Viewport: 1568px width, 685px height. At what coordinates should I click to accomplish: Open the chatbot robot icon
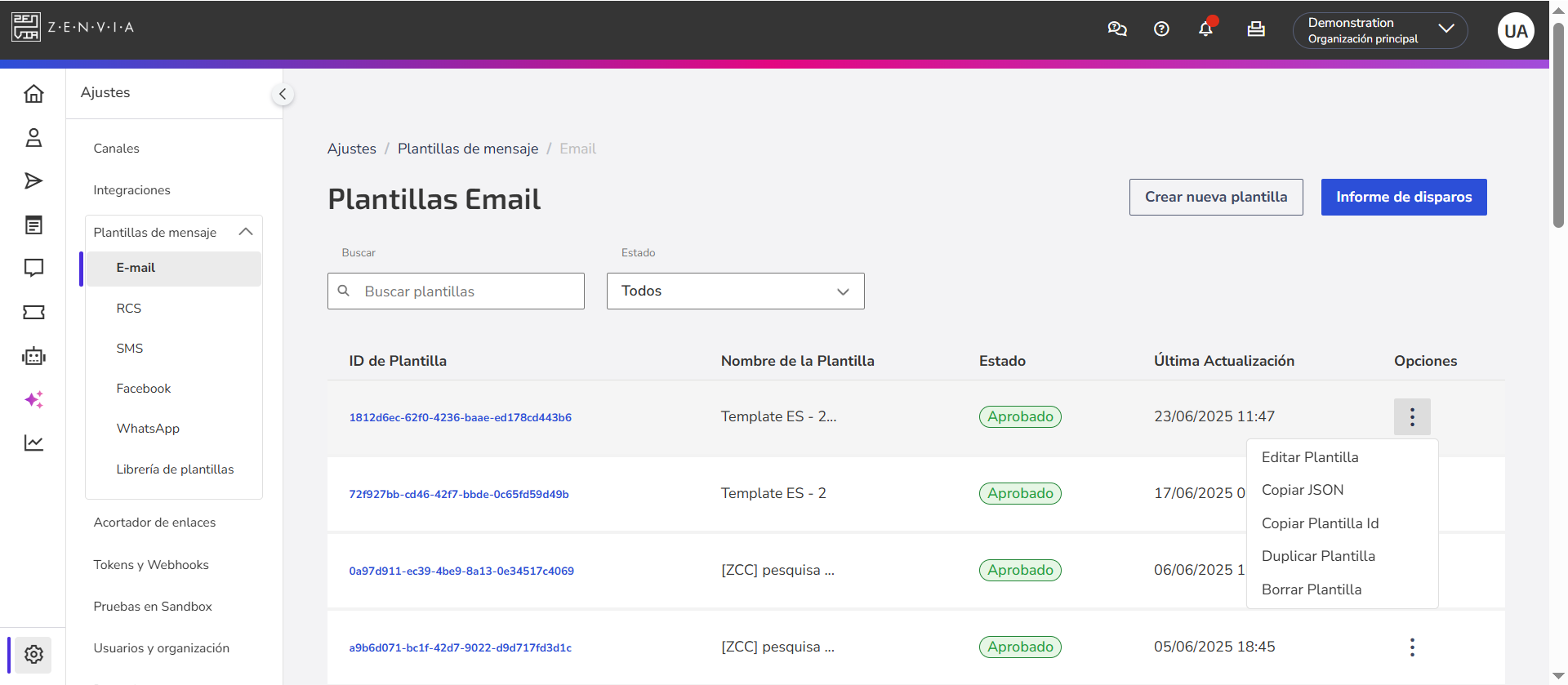33,356
